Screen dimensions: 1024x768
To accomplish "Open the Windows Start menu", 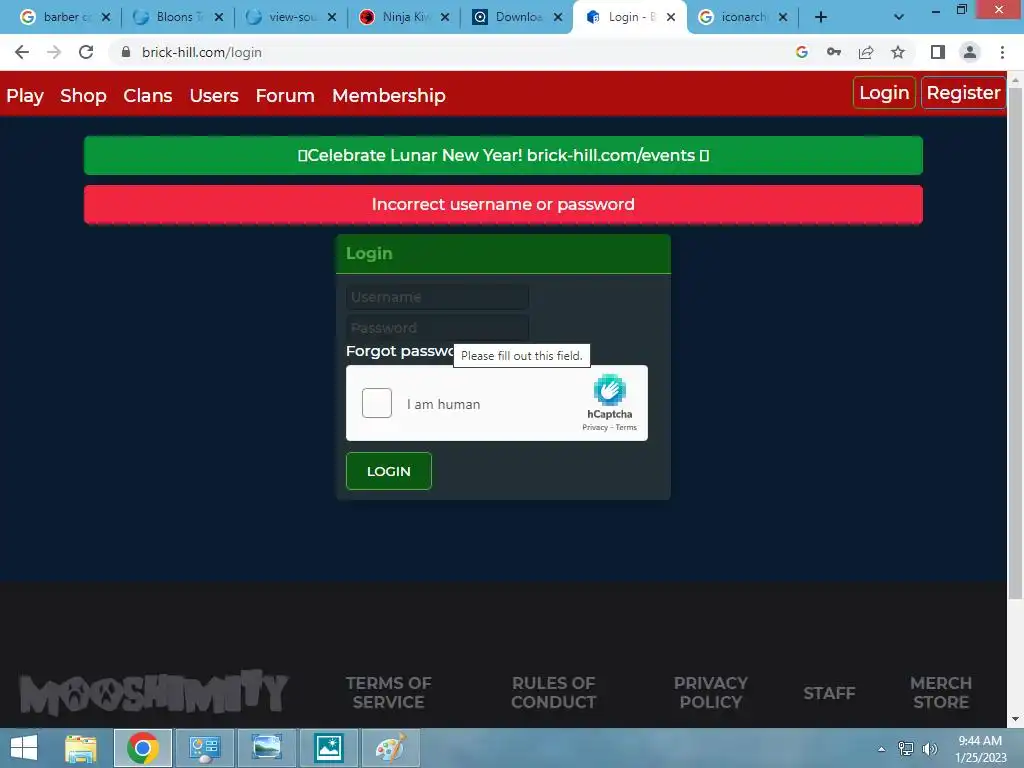I will coord(24,748).
